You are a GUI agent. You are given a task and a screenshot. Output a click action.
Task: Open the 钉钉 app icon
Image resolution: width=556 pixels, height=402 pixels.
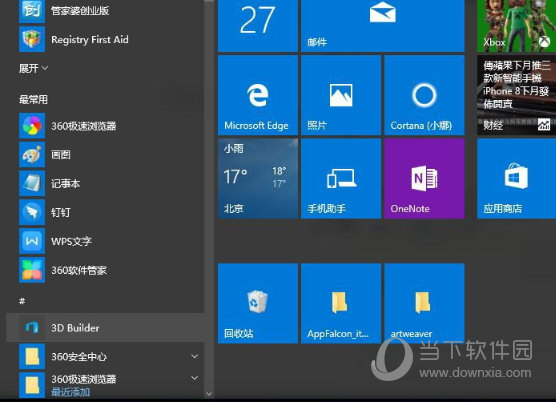click(32, 212)
